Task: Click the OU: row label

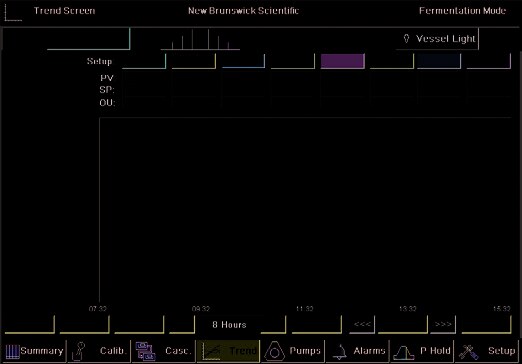Action: (107, 103)
